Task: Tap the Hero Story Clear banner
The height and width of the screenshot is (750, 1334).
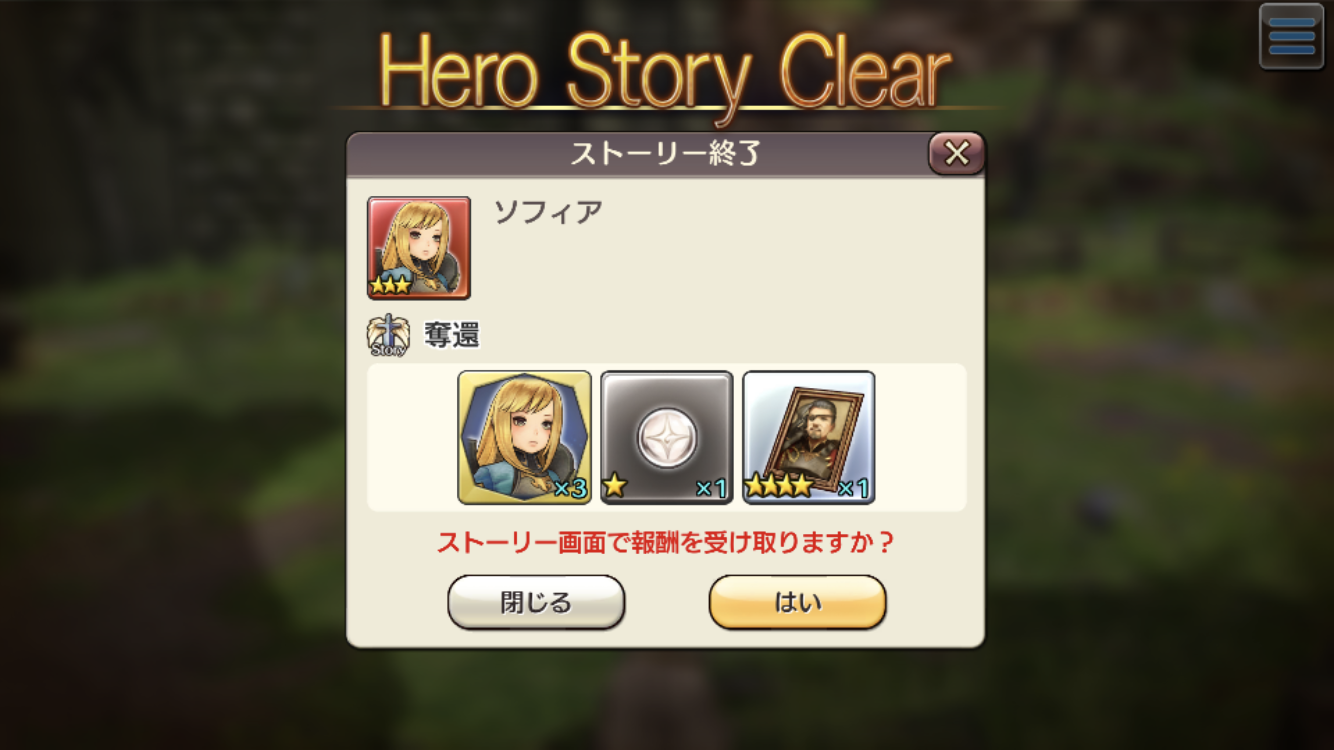Action: (x=665, y=73)
